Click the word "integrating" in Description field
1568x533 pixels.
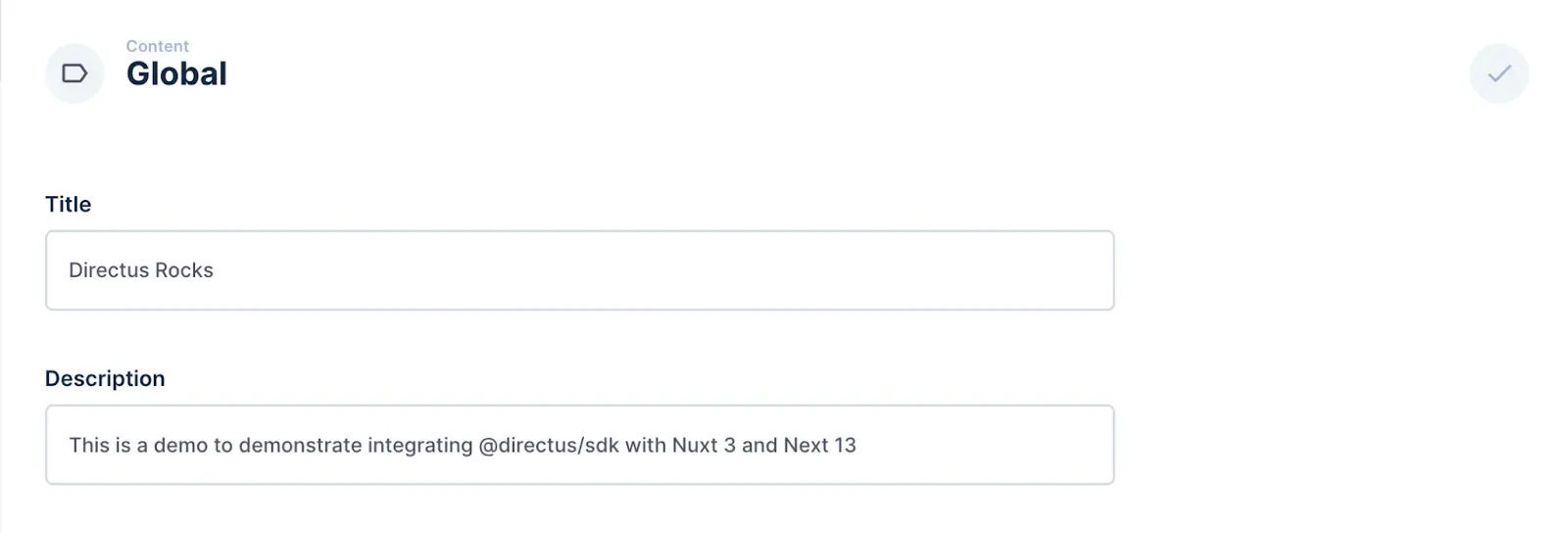click(419, 445)
